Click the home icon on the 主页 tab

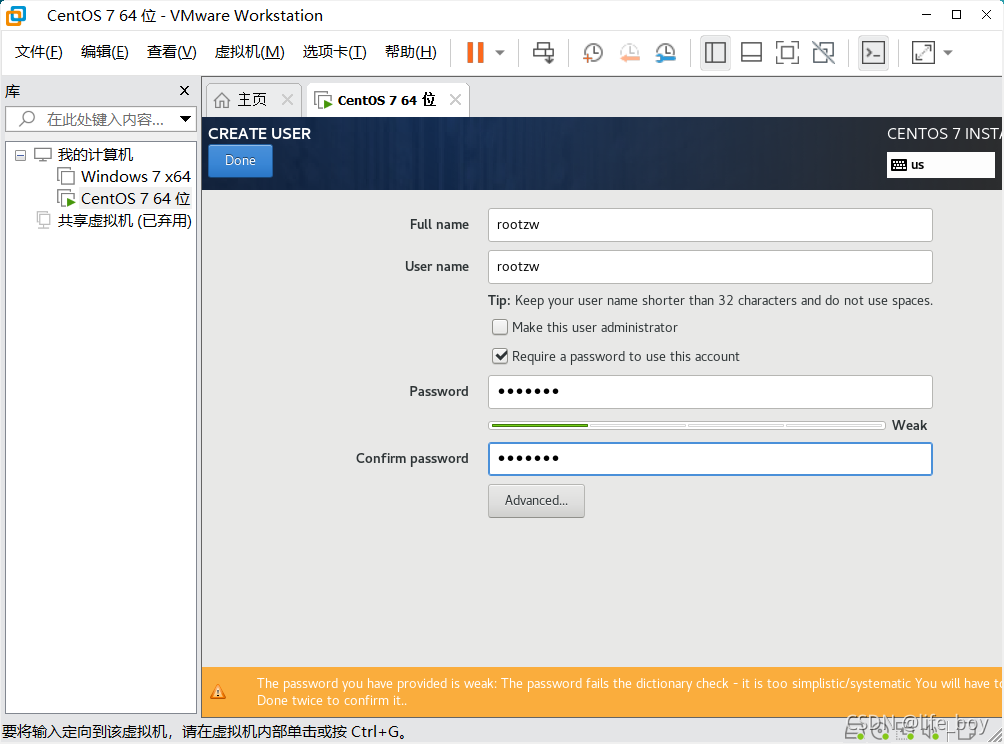222,100
